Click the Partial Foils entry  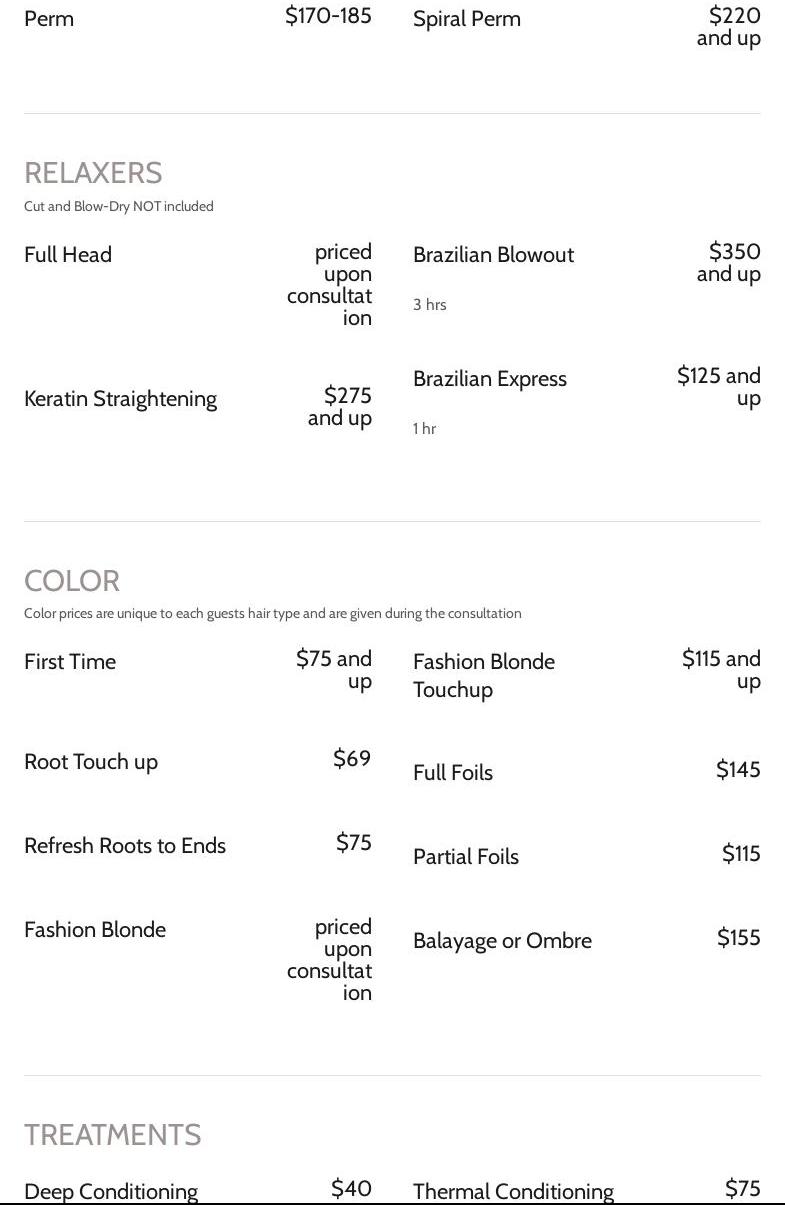pyautogui.click(x=466, y=856)
